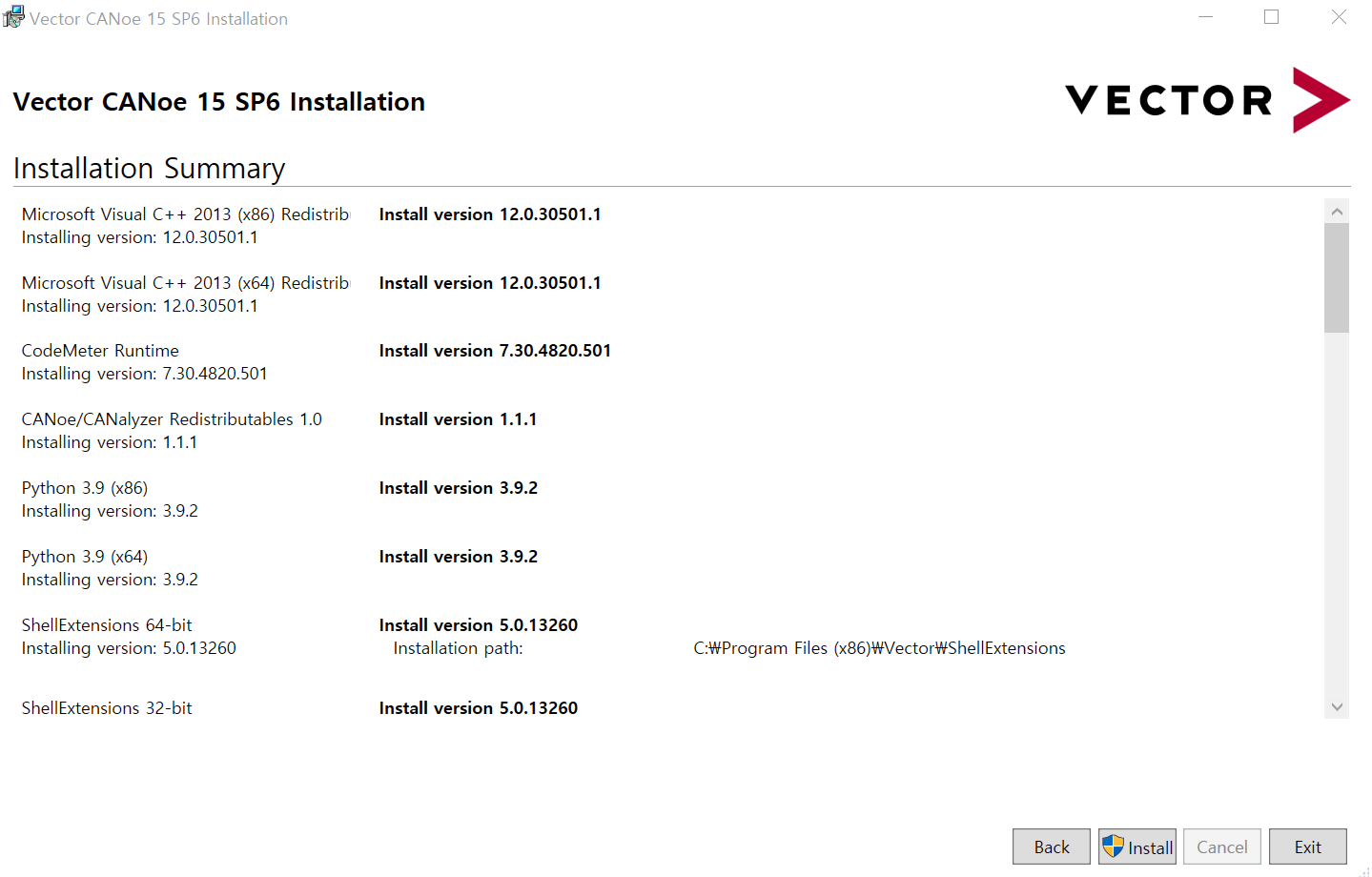Image resolution: width=1372 pixels, height=877 pixels.
Task: Select 'ShellExtensions 32-bit' entry
Action: tap(107, 708)
